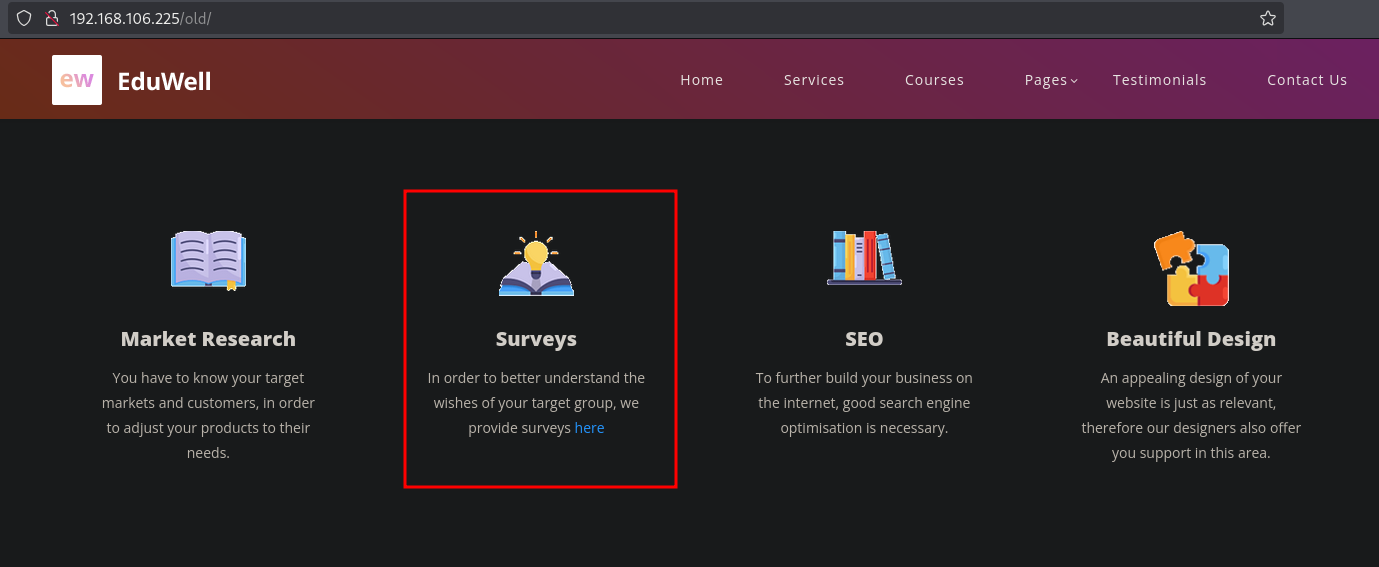This screenshot has width=1379, height=567.
Task: Select Courses in the navigation bar
Action: click(x=934, y=80)
